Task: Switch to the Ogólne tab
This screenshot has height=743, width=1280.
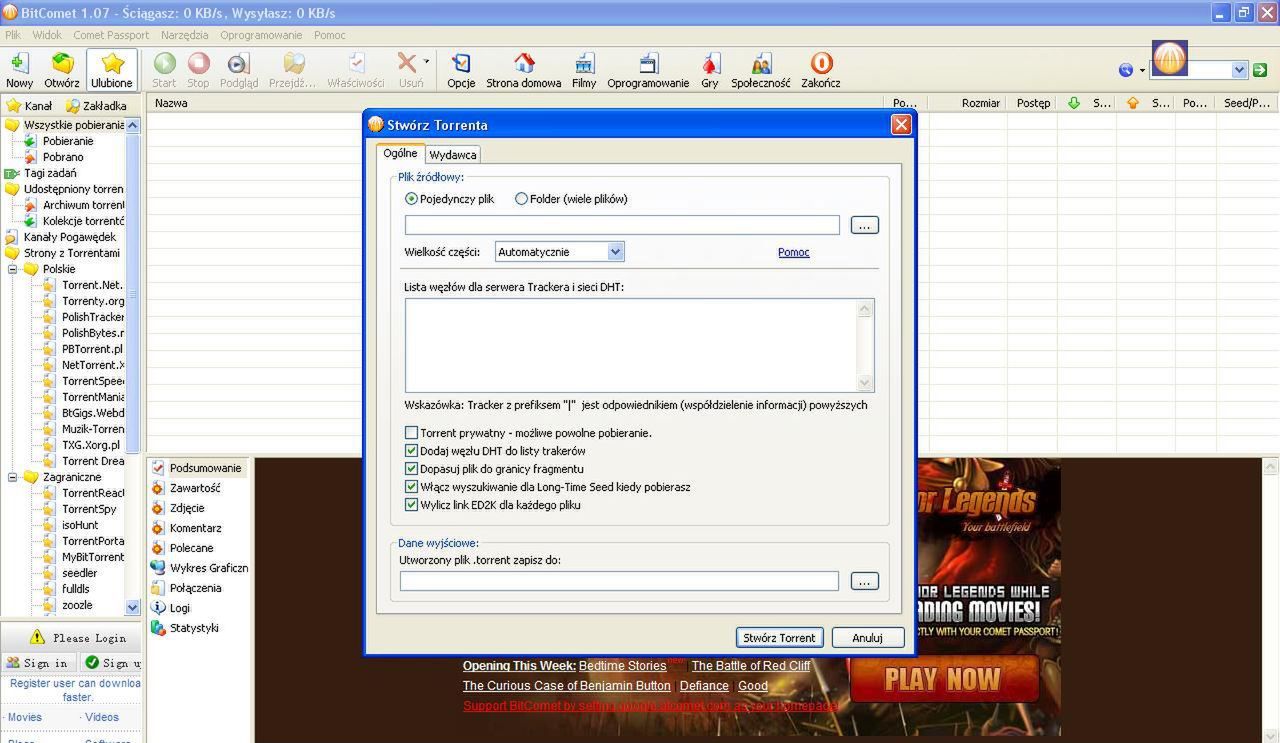Action: [401, 153]
